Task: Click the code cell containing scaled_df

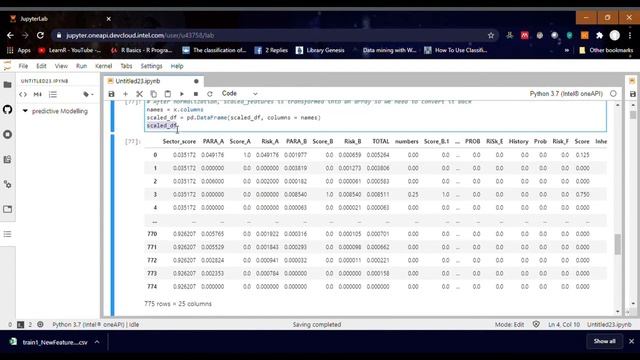Action: pyautogui.click(x=376, y=116)
